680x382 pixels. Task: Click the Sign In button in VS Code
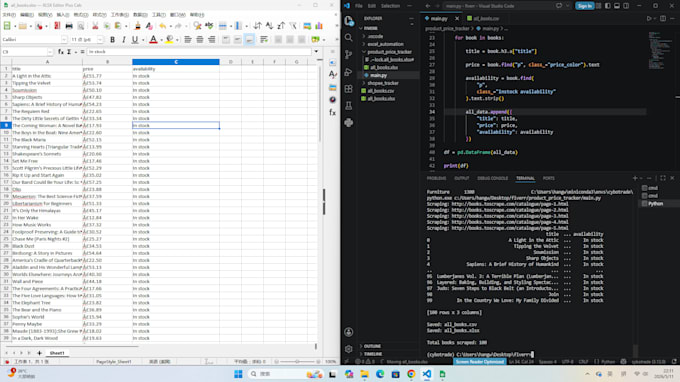coord(584,6)
